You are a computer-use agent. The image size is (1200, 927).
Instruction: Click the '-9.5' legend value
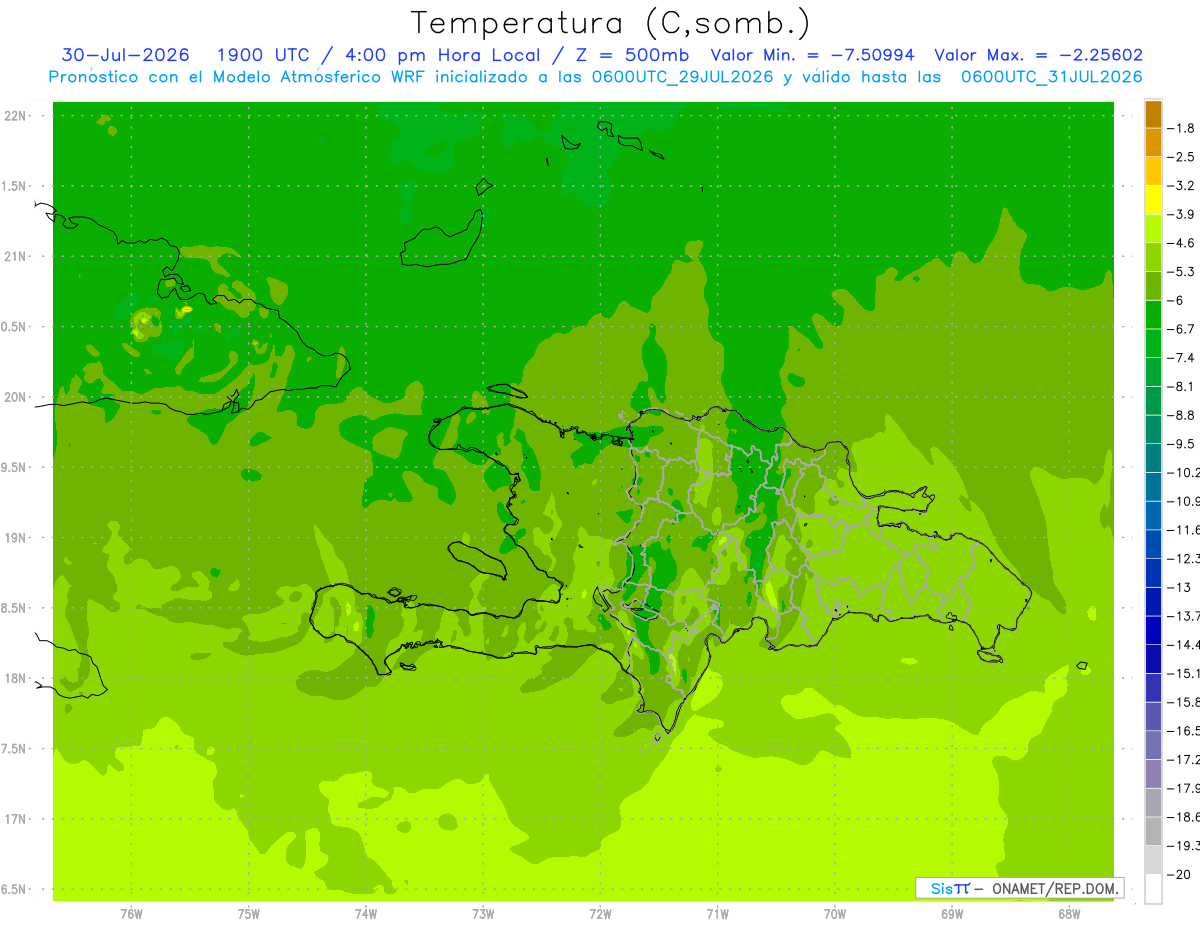1181,444
